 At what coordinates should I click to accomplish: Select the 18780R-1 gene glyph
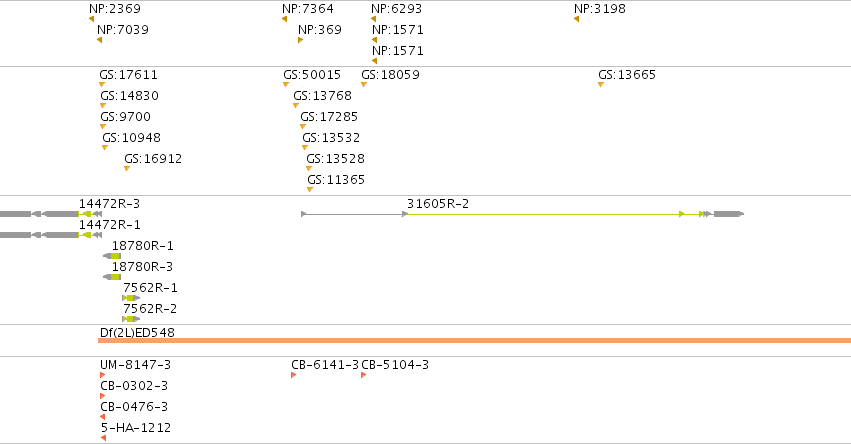112,256
